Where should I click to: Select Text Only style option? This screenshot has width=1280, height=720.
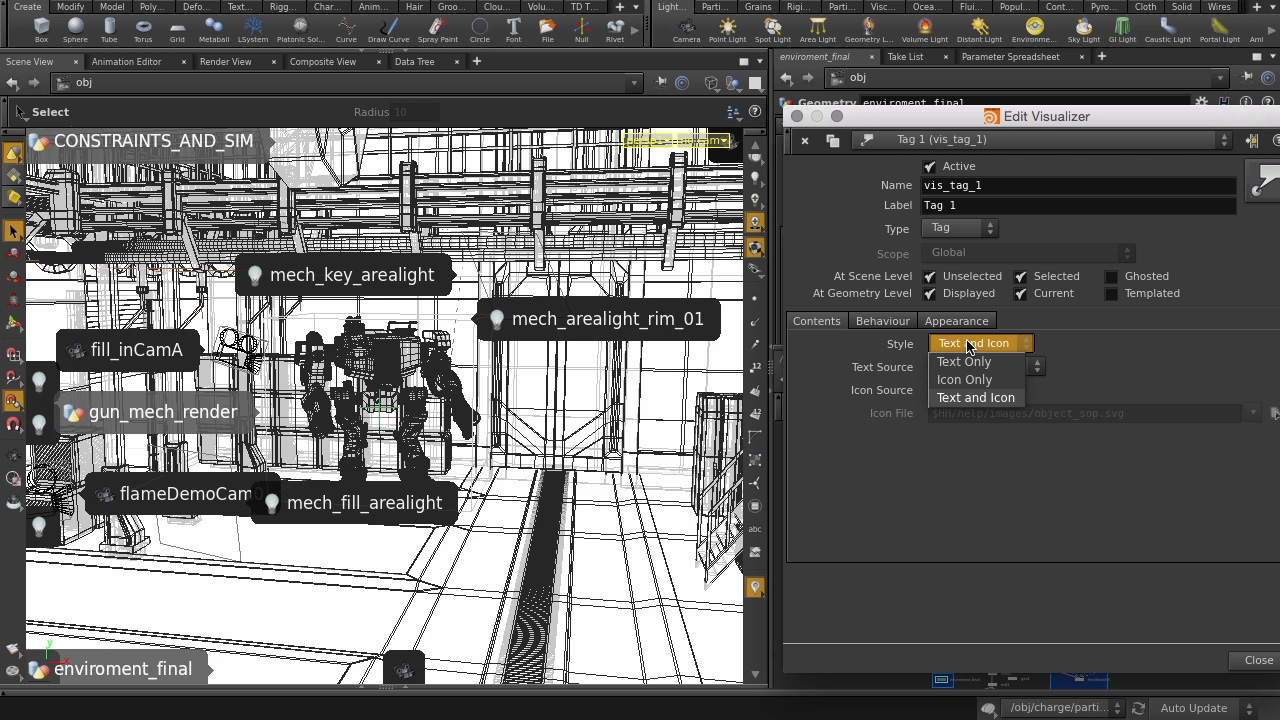click(x=963, y=362)
